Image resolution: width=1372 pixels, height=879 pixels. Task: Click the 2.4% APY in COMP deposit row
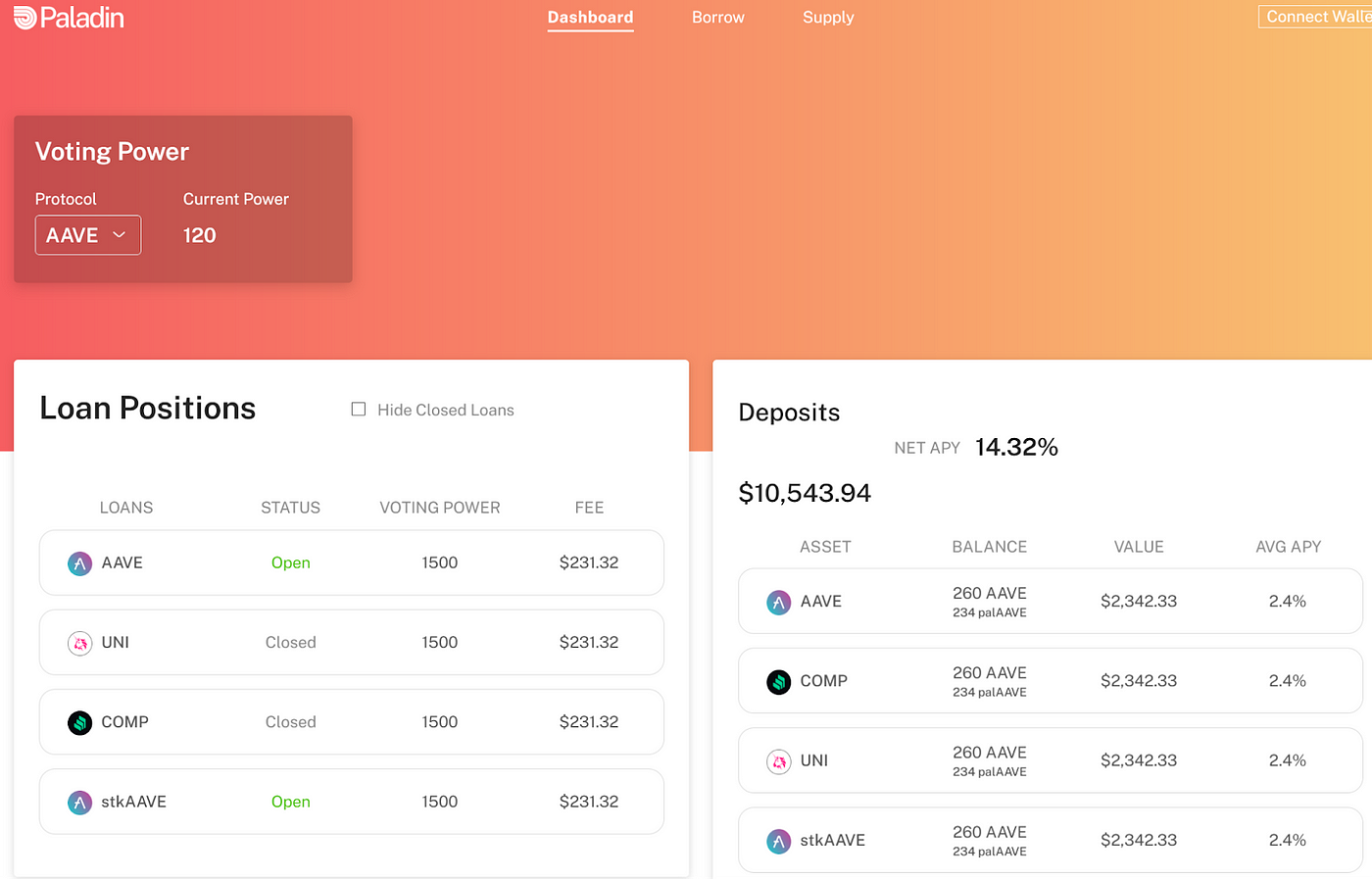[1288, 680]
